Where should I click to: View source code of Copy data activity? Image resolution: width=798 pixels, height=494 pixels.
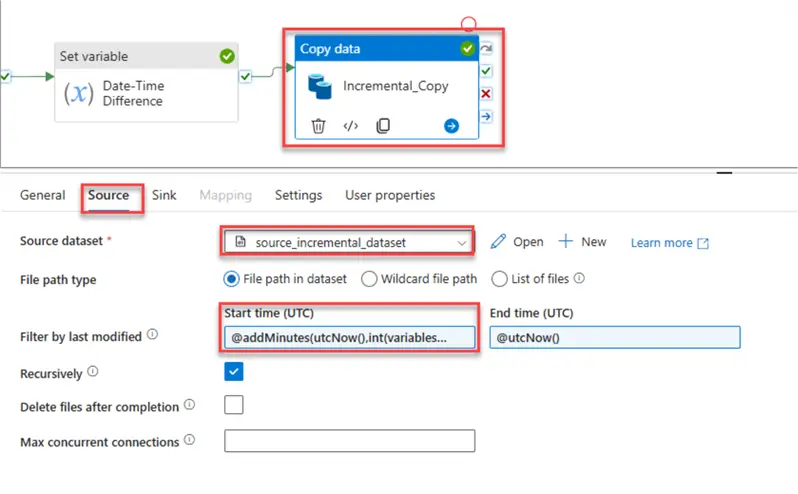click(x=350, y=126)
